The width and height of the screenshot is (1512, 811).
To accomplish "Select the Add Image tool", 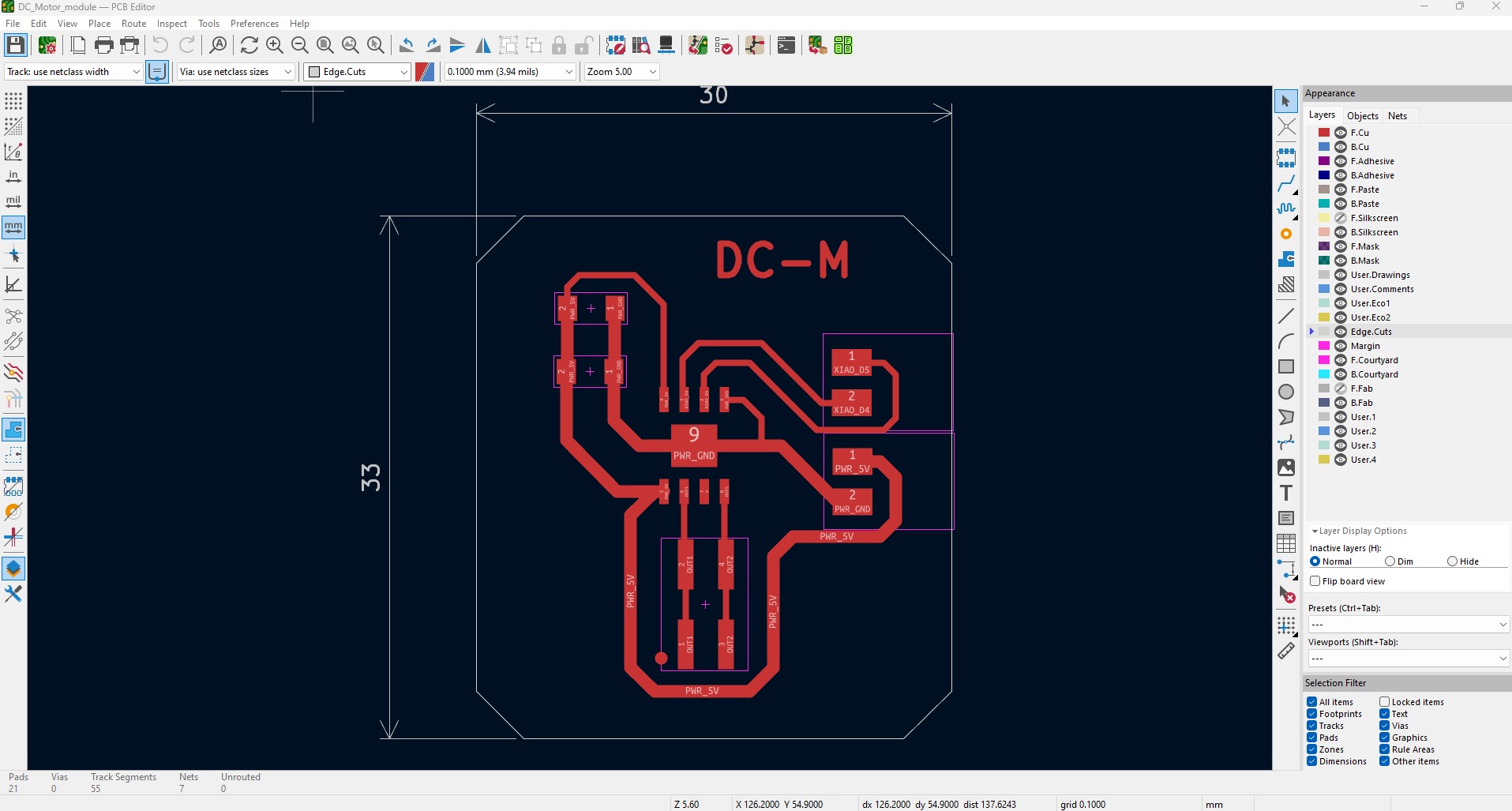I will pos(1286,467).
